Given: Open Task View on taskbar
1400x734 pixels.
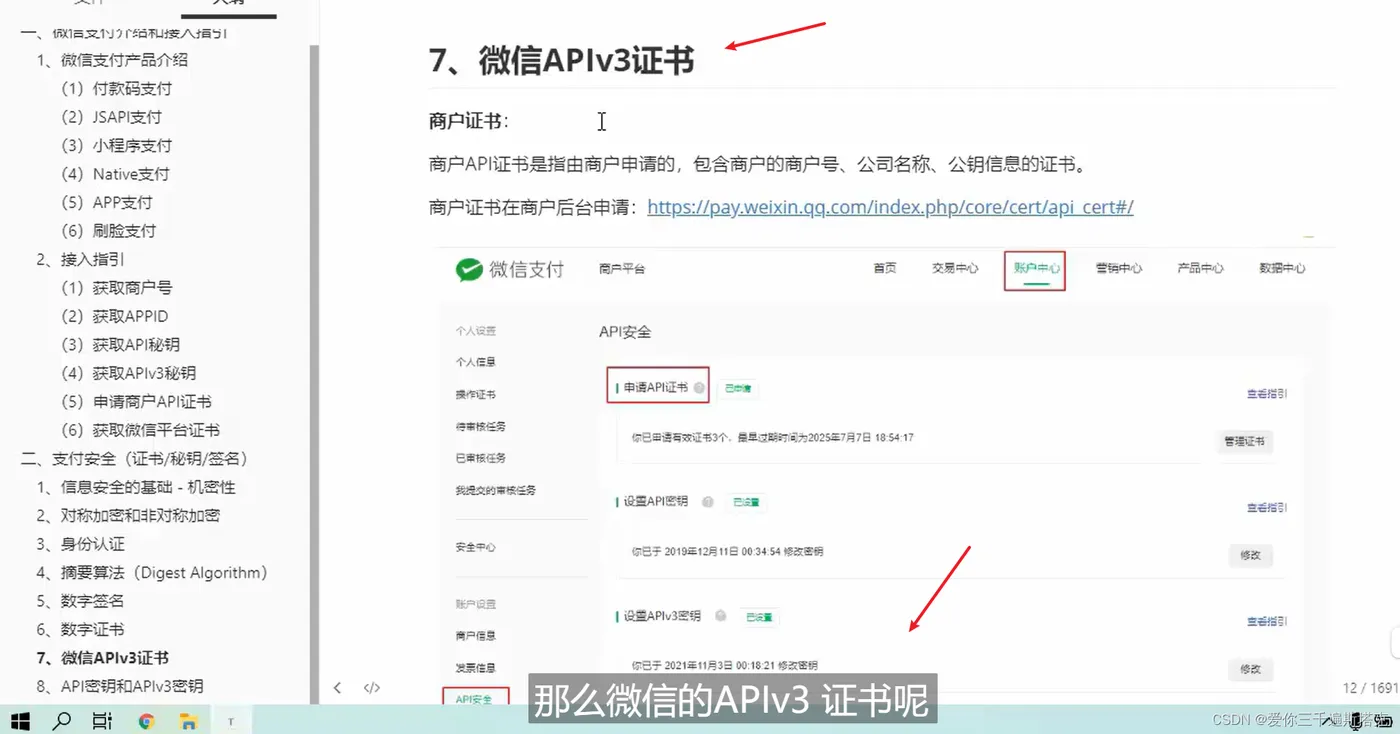Looking at the screenshot, I should point(102,720).
